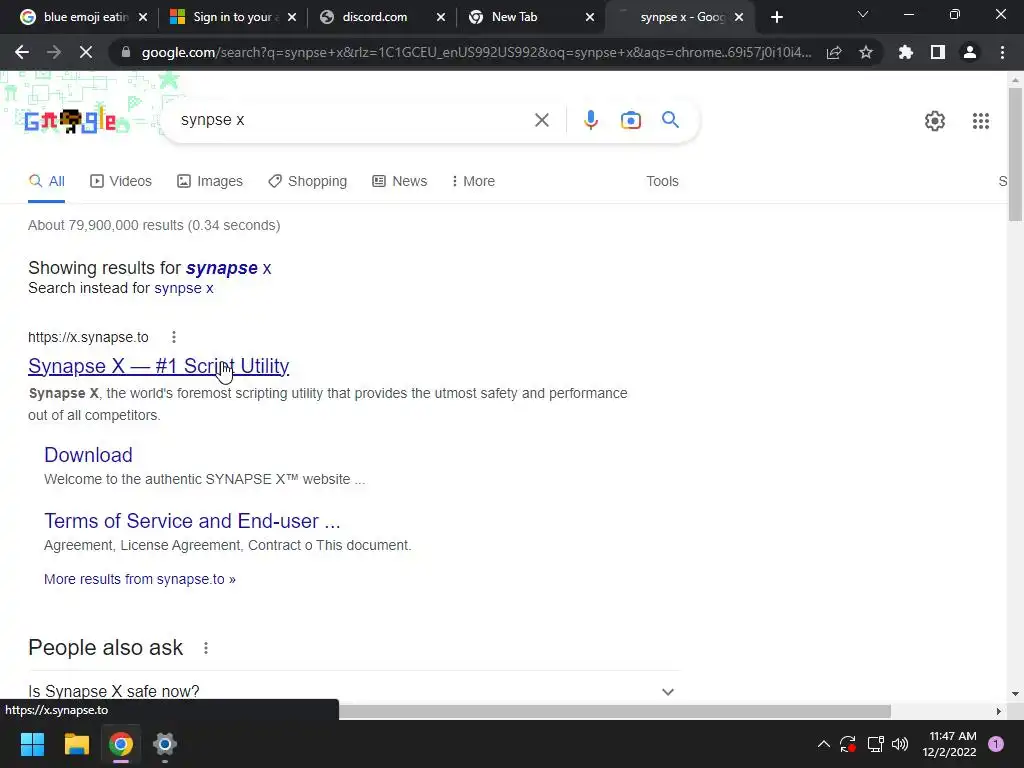
Task: Open People also ask options menu
Action: click(206, 648)
